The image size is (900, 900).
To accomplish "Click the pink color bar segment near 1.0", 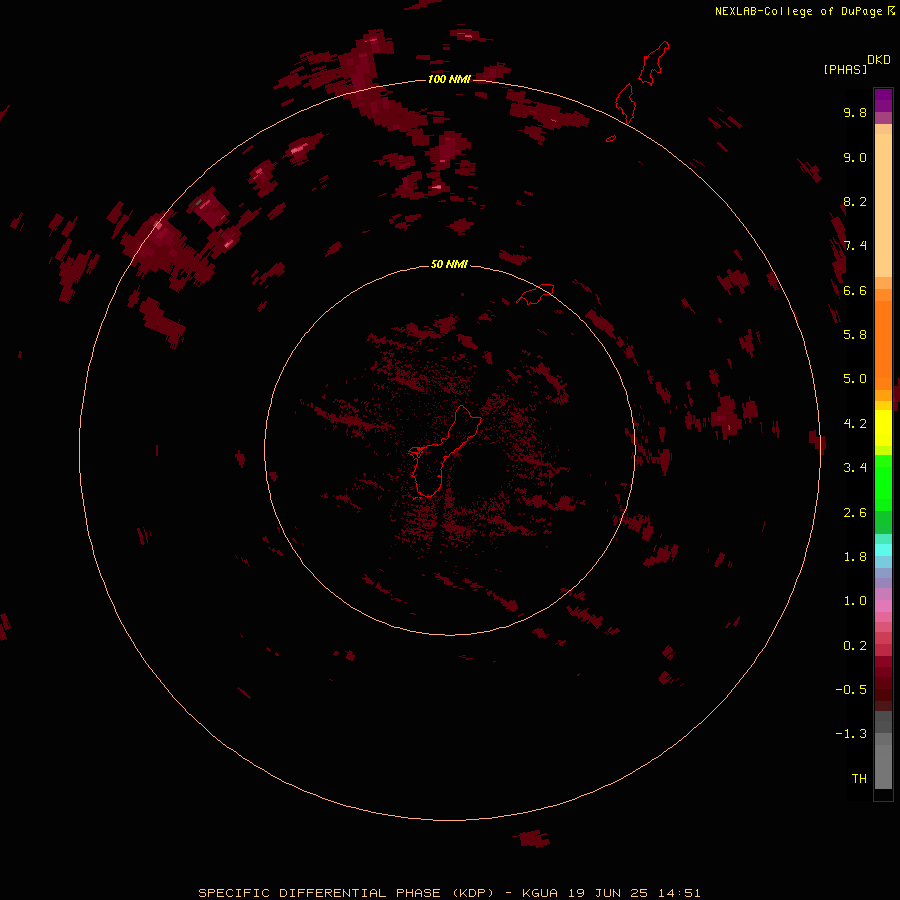I will point(883,606).
